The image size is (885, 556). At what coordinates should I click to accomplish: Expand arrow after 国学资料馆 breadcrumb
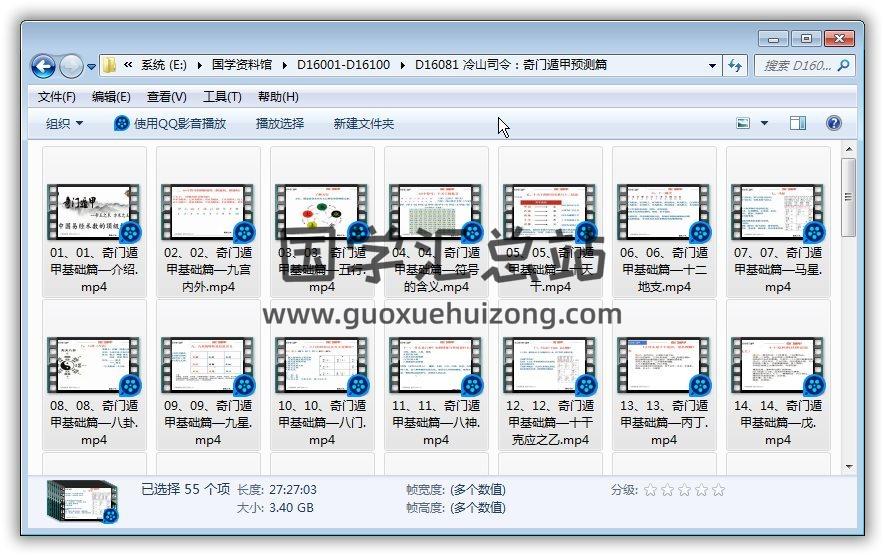tap(284, 65)
